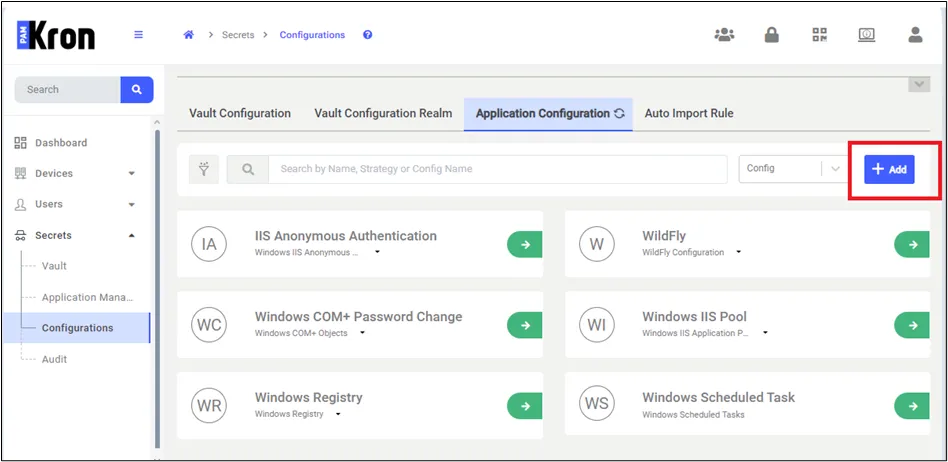This screenshot has height=462, width=948.
Task: Click the Search by Name input field
Action: point(497,169)
